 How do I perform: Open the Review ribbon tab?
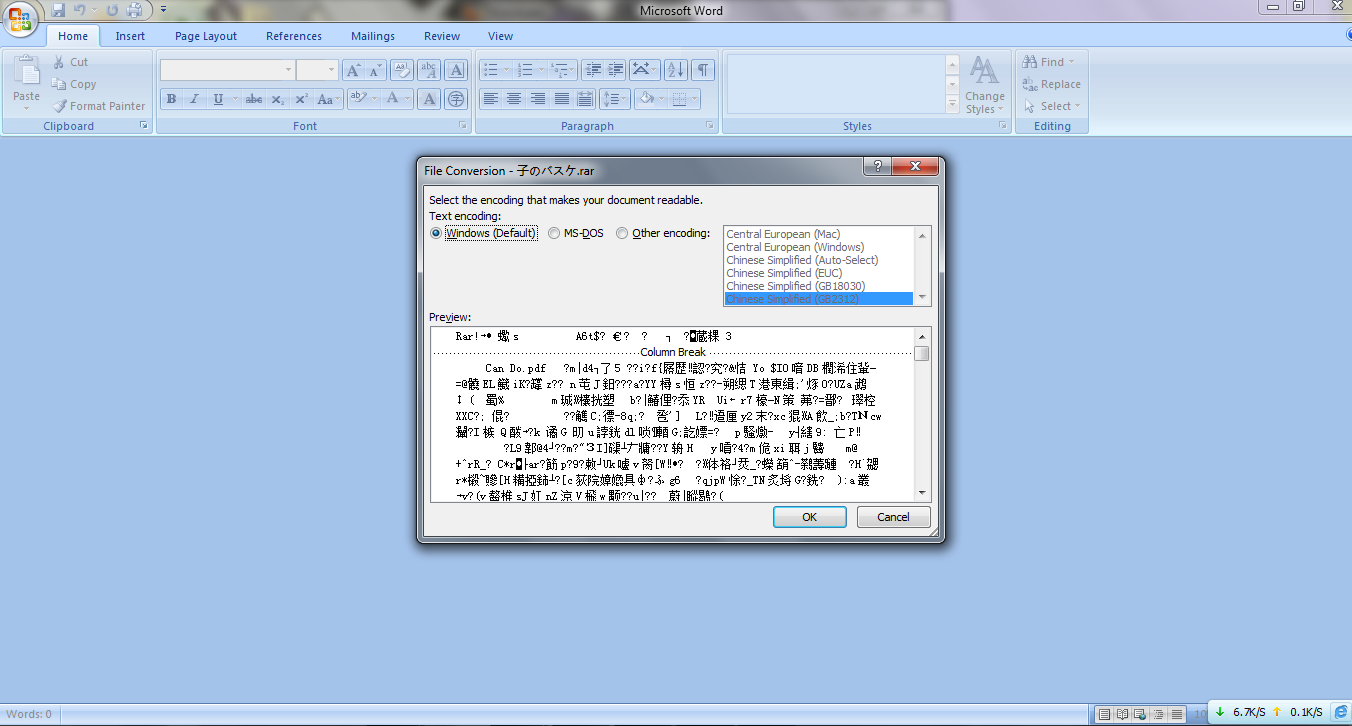[x=442, y=36]
